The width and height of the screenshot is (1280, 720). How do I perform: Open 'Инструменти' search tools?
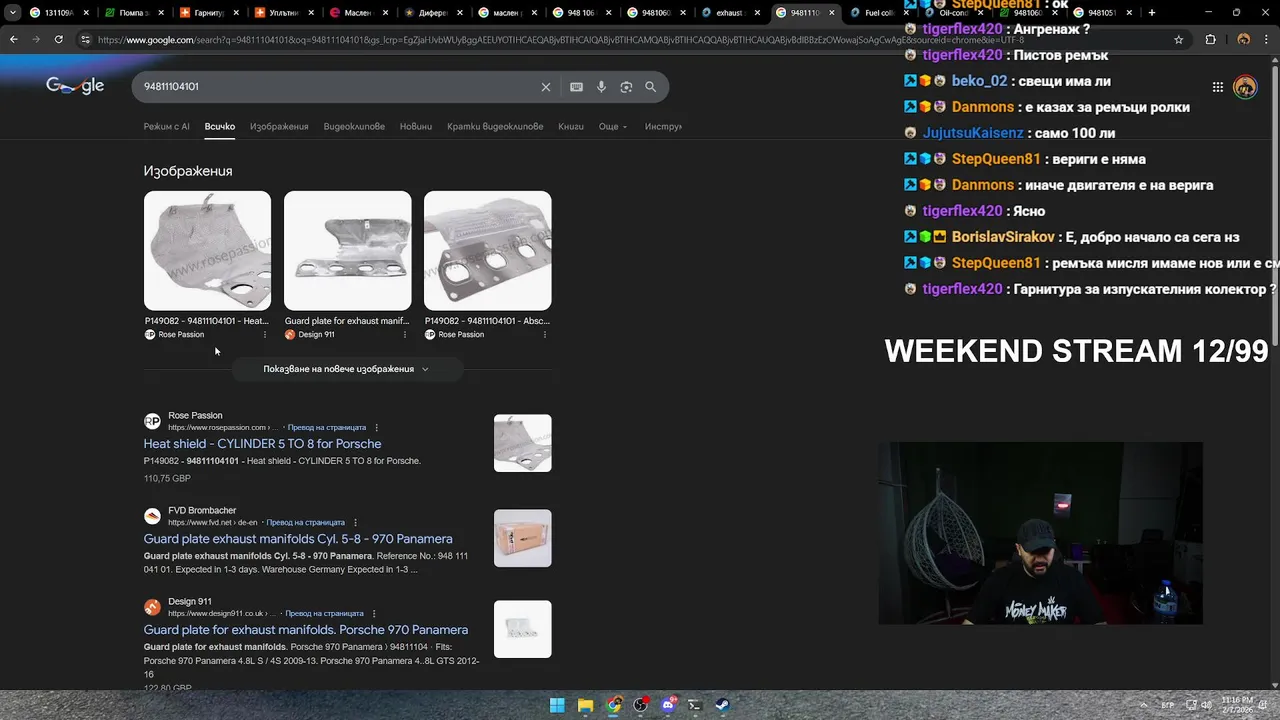pos(663,127)
